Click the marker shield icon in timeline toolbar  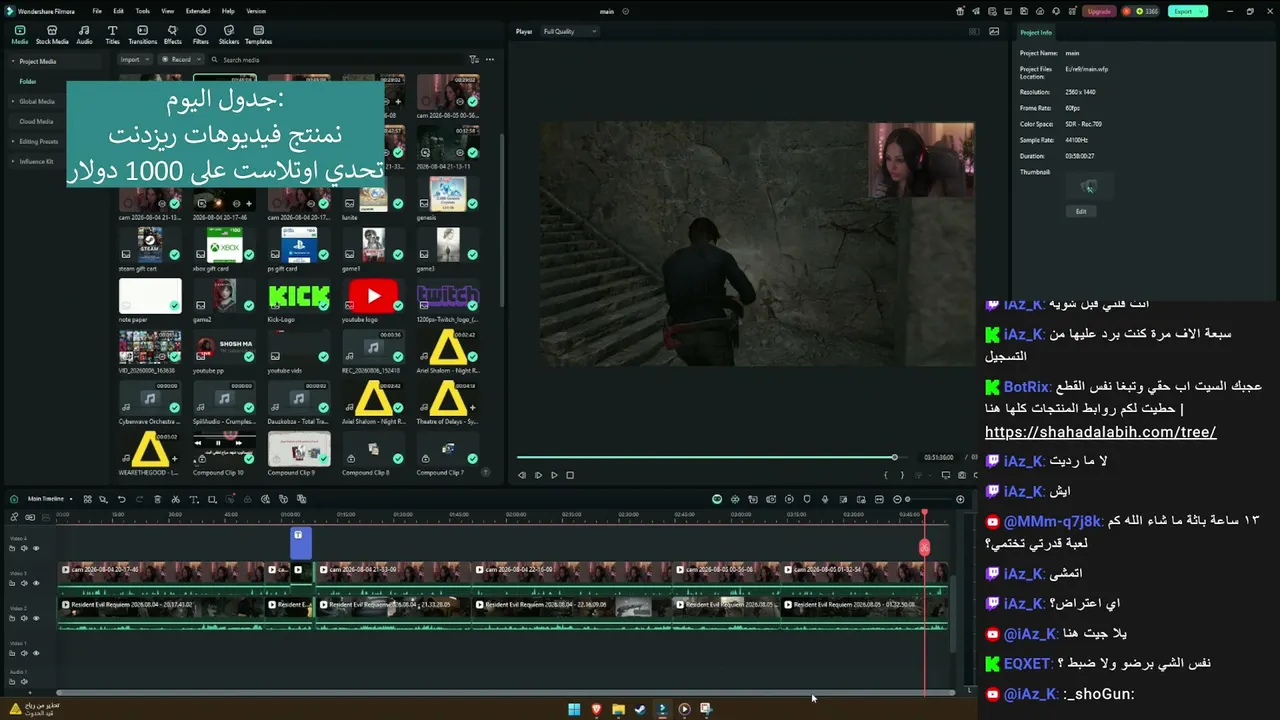(807, 499)
